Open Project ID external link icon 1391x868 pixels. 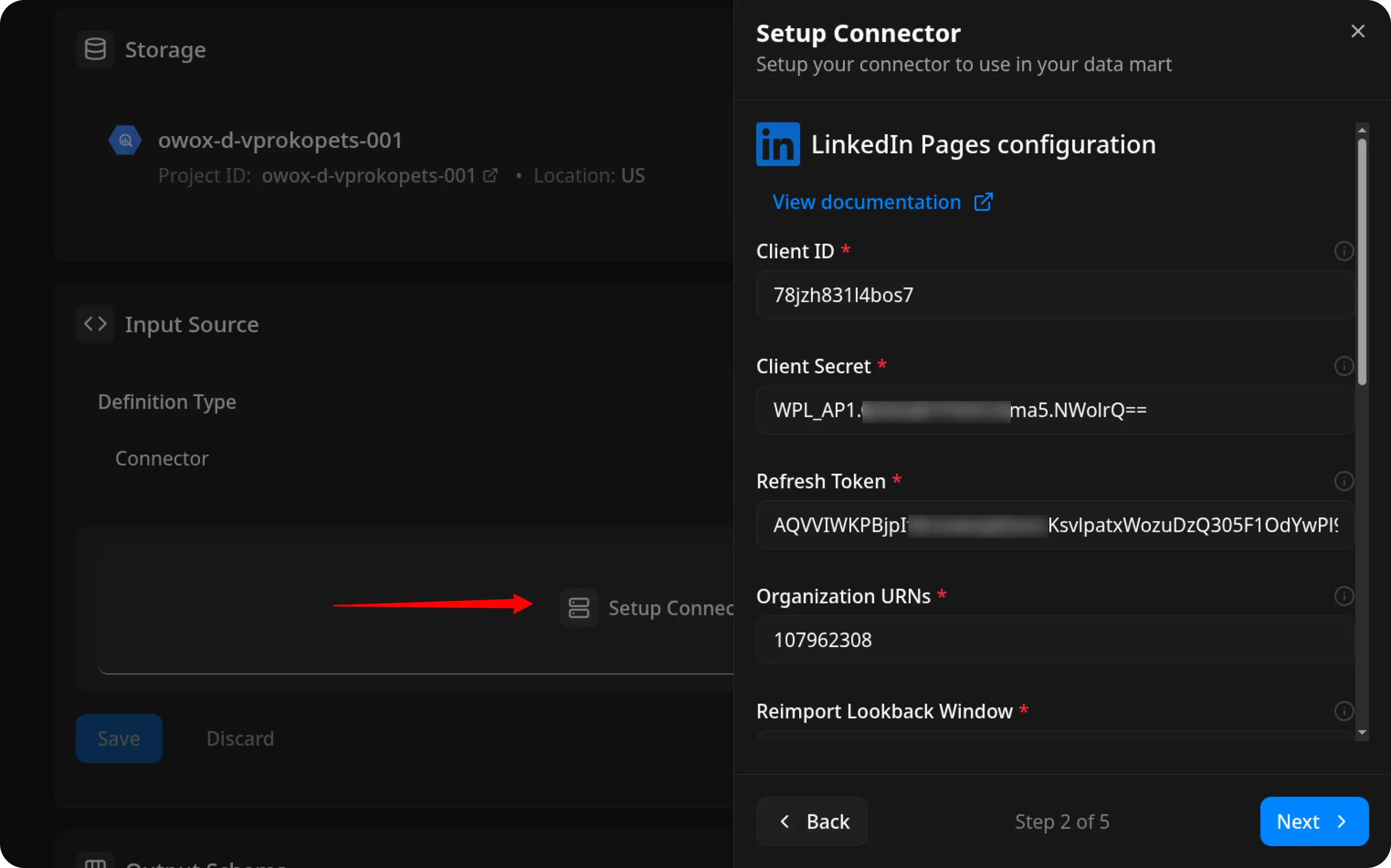(x=490, y=175)
